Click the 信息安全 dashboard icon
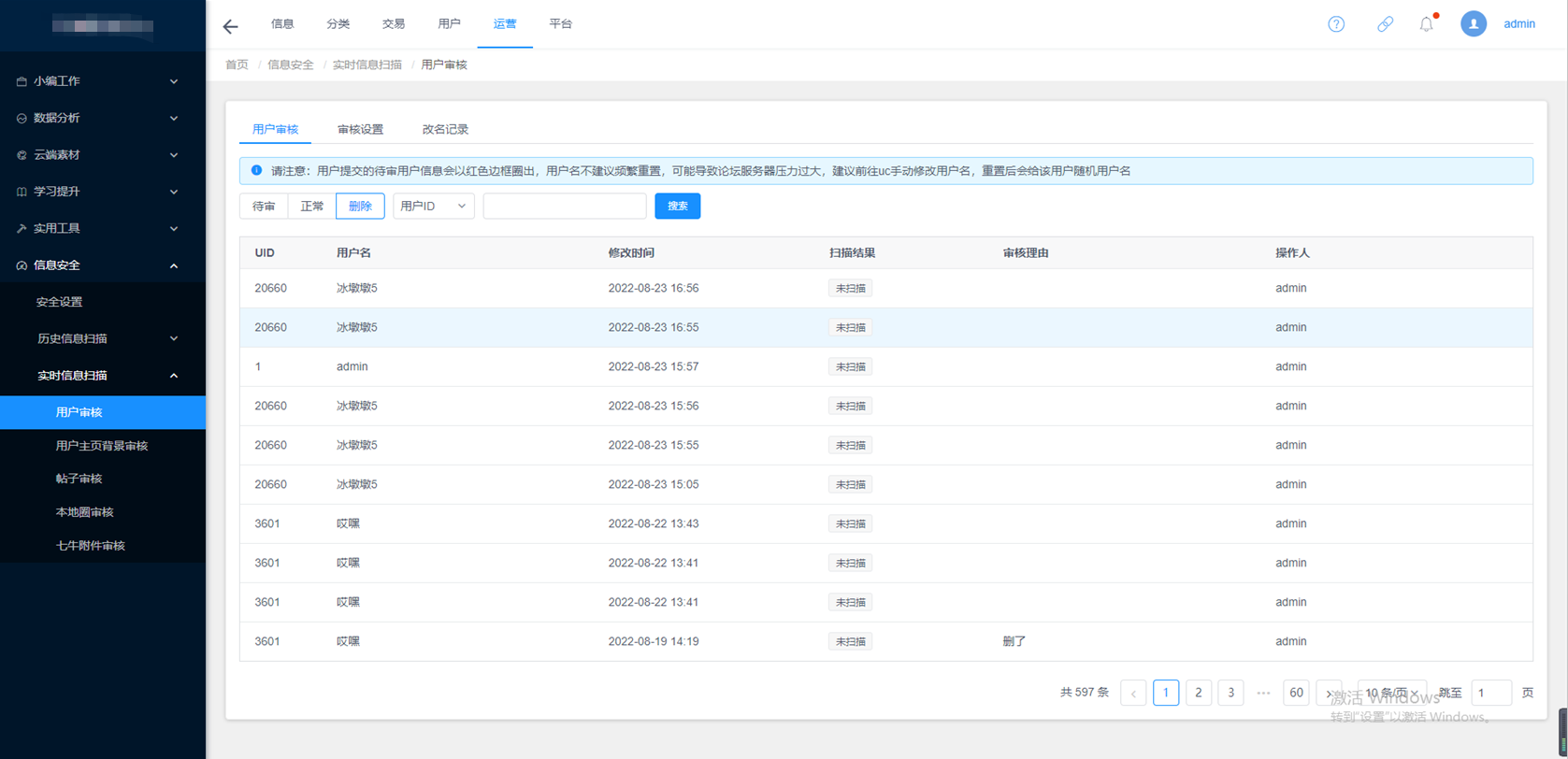This screenshot has height=759, width=1568. 22,265
